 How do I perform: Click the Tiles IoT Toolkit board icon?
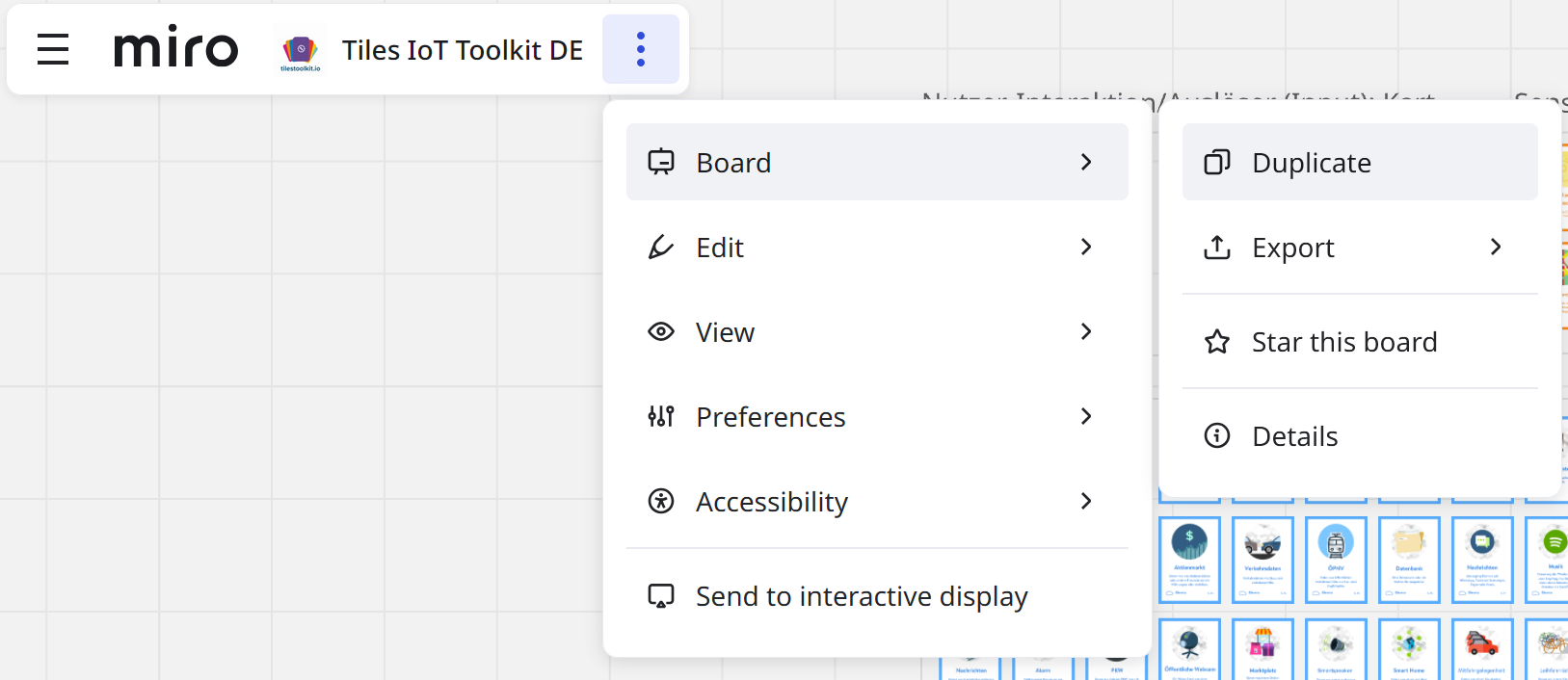300,50
